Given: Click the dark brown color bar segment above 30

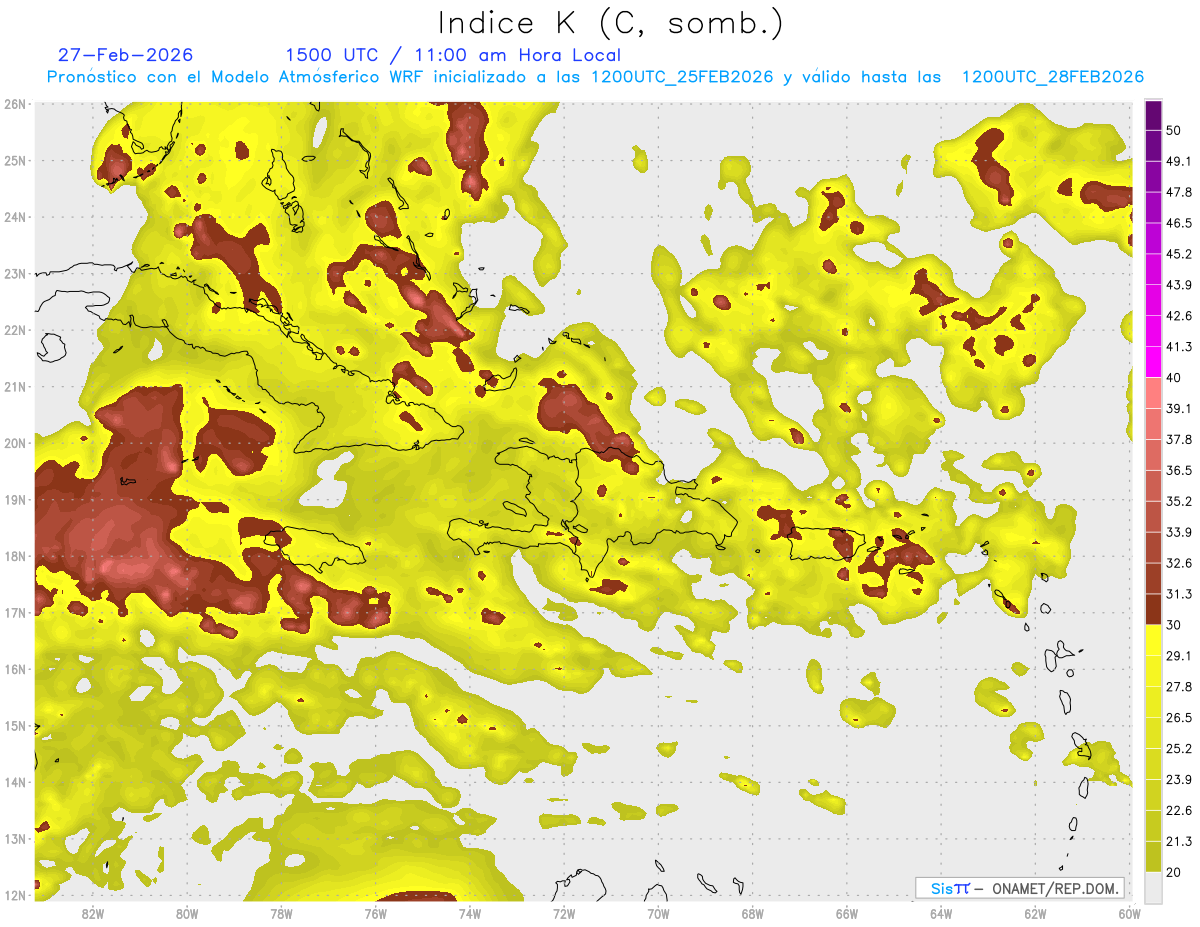Looking at the screenshot, I should tap(1153, 609).
